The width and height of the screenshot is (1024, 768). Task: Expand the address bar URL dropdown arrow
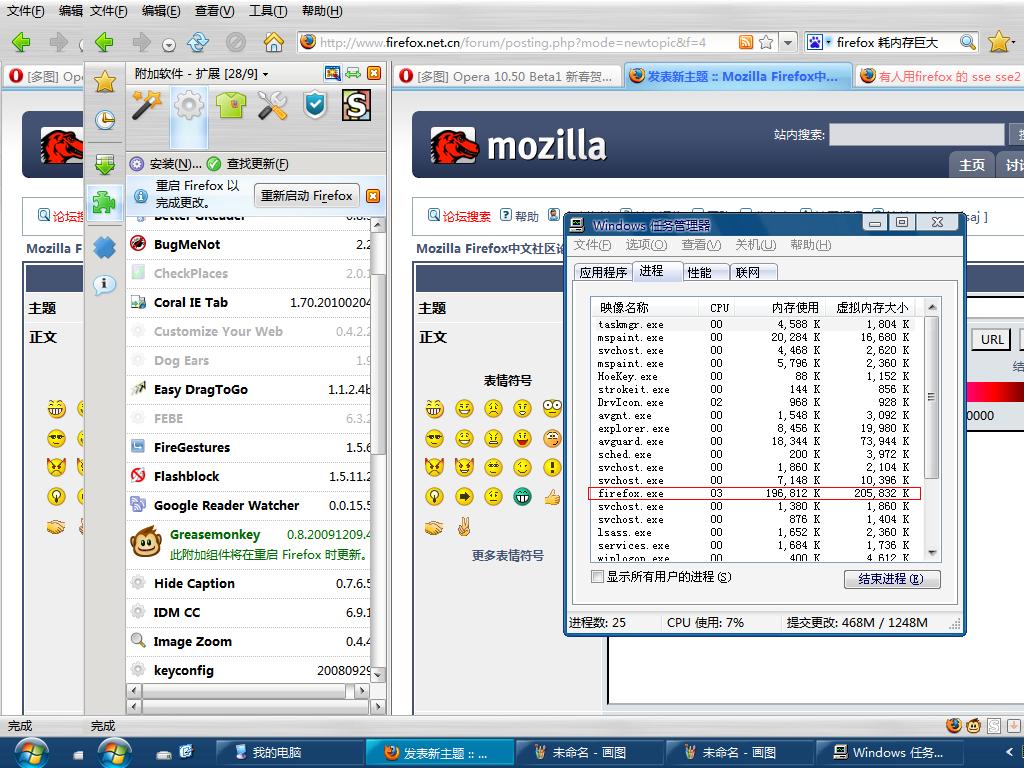coord(788,42)
